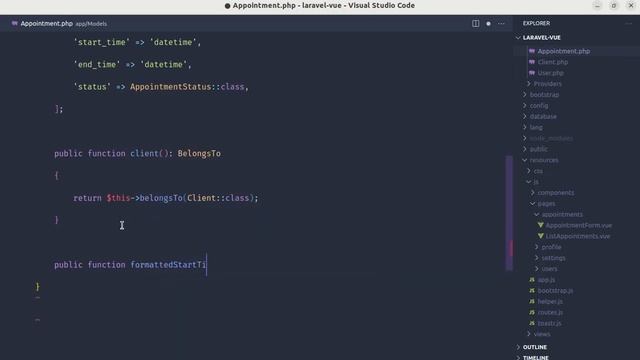Expand the OUTLINE section
The image size is (640, 360).
518,347
